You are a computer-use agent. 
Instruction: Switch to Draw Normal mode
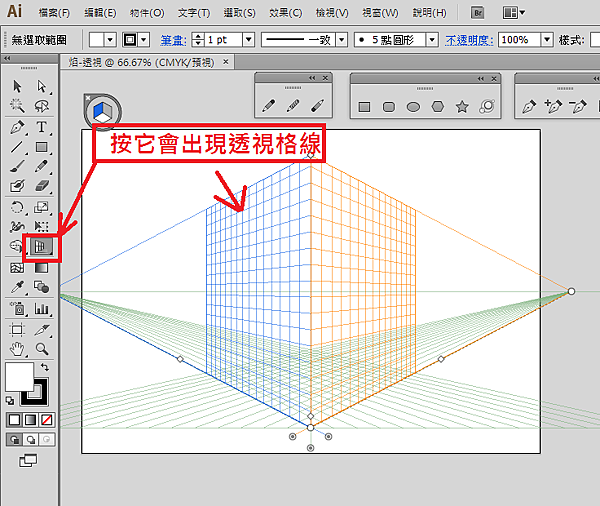point(14,440)
